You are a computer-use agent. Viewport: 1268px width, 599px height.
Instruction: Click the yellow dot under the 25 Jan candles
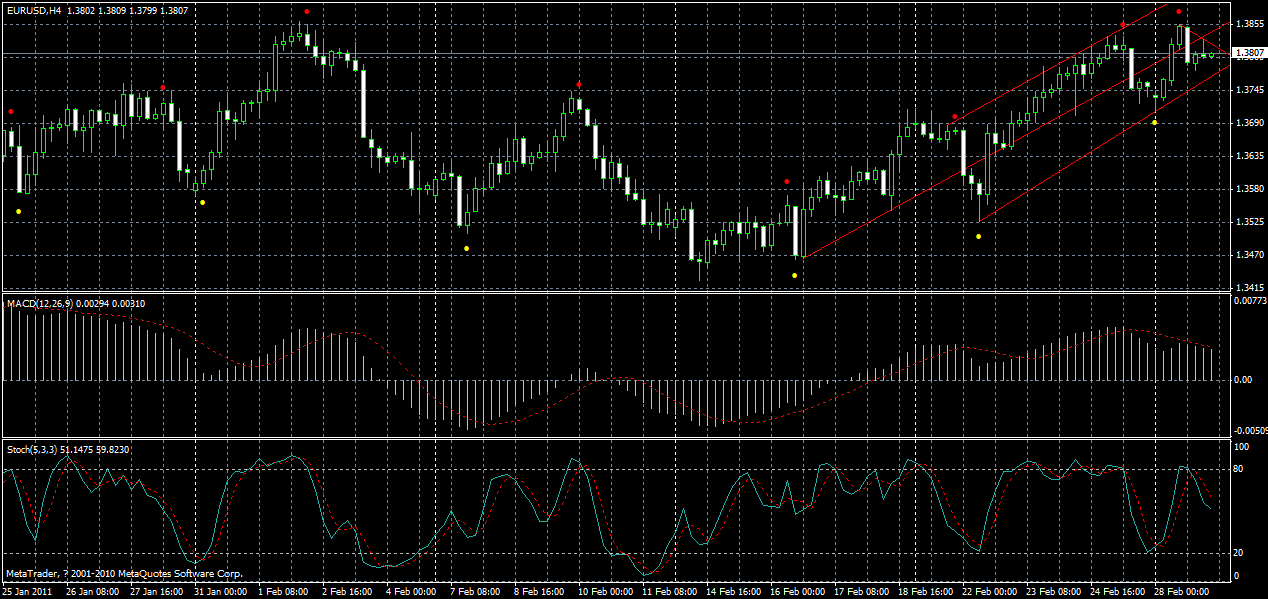tap(17, 210)
